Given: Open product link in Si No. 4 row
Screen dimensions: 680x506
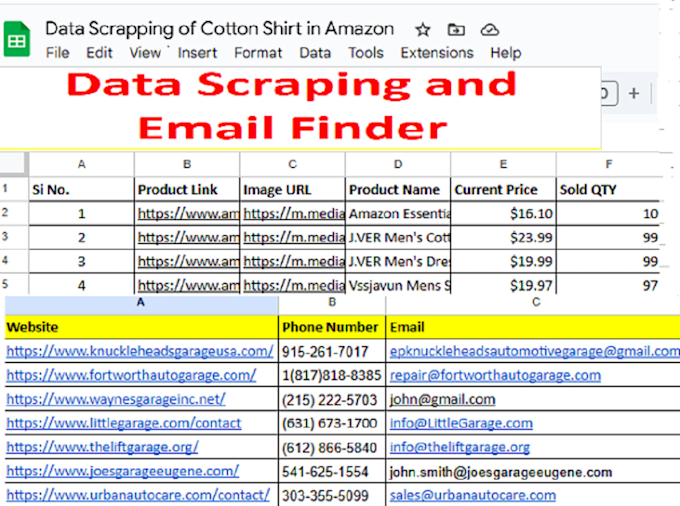Looking at the screenshot, I should click(x=188, y=285).
